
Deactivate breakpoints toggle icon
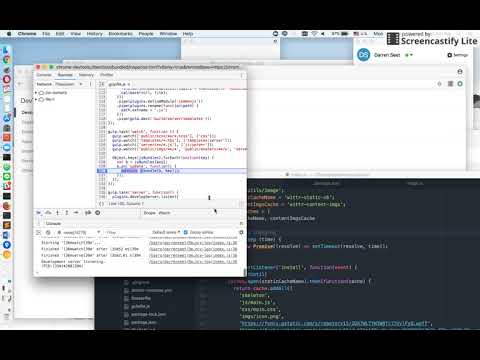tap(88, 213)
